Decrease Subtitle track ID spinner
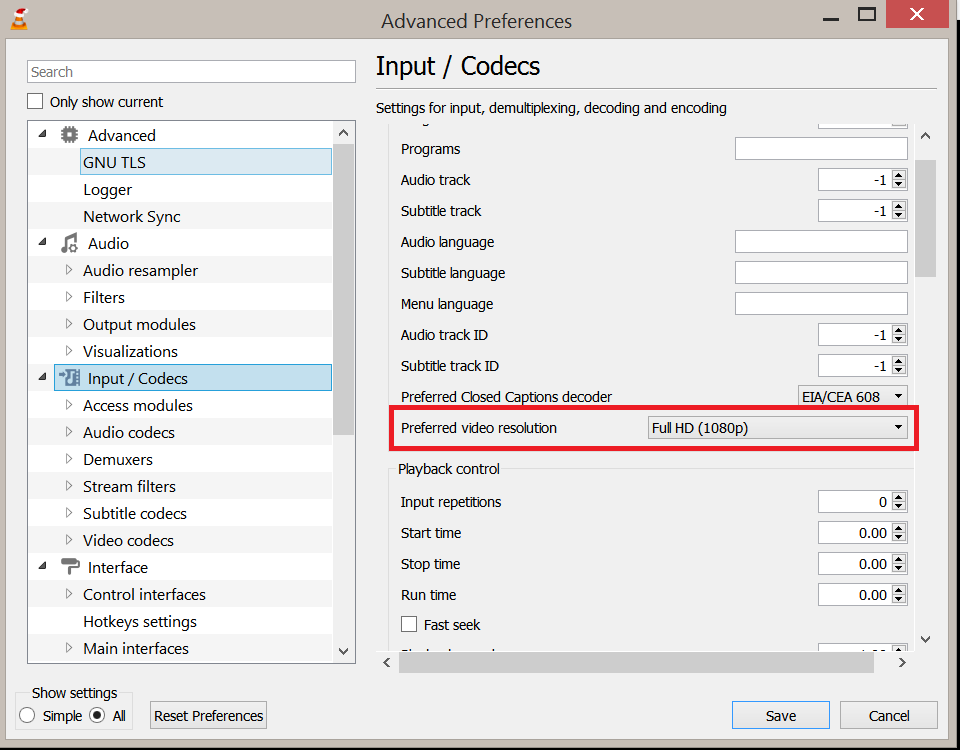 [x=899, y=370]
